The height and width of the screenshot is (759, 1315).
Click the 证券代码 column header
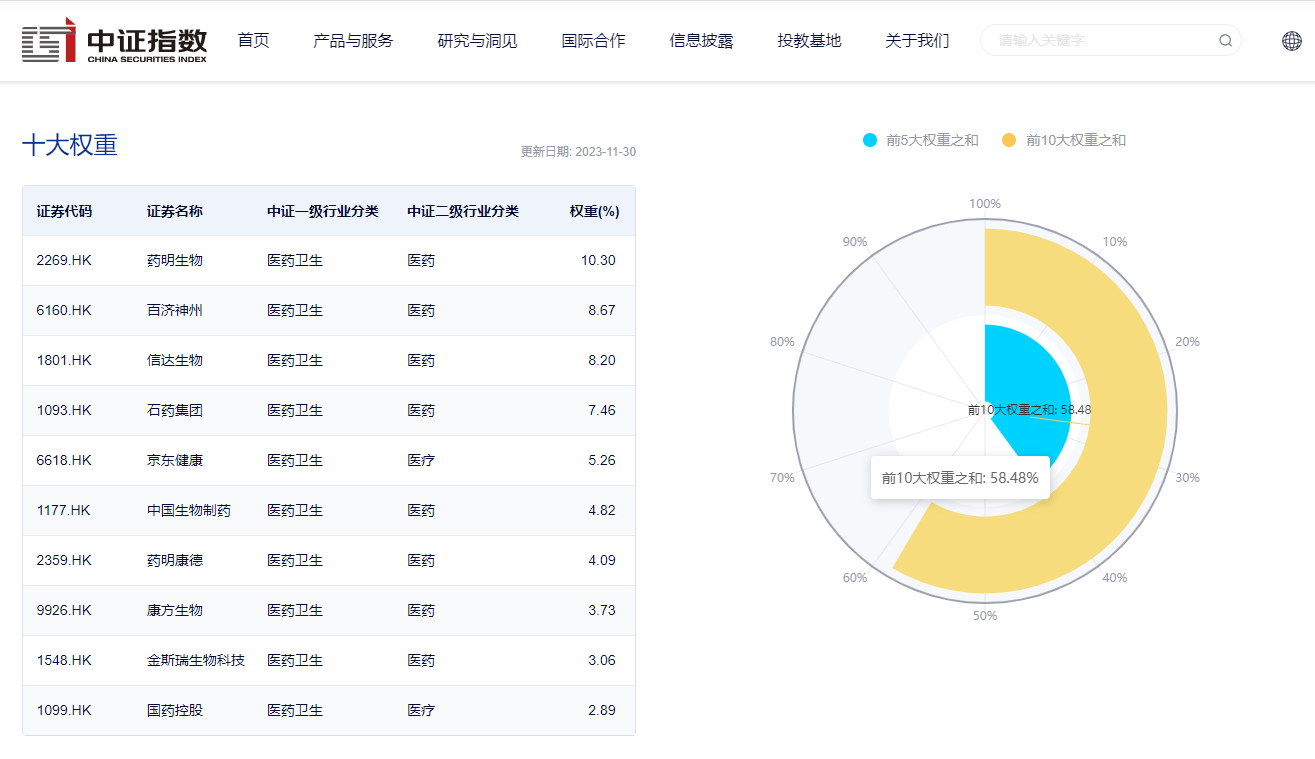point(64,211)
